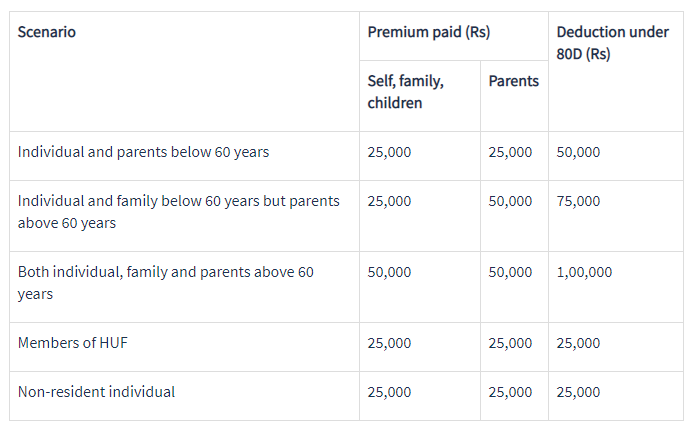The height and width of the screenshot is (432, 692).
Task: Click the 50,000 deduction in the first data row
Action: point(578,152)
